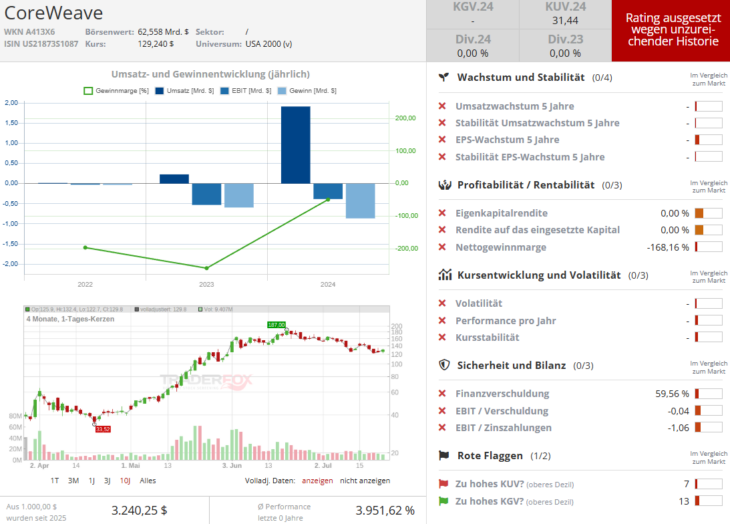730x524 pixels.
Task: Click the 33.52 low price marker on chart
Action: coord(103,429)
